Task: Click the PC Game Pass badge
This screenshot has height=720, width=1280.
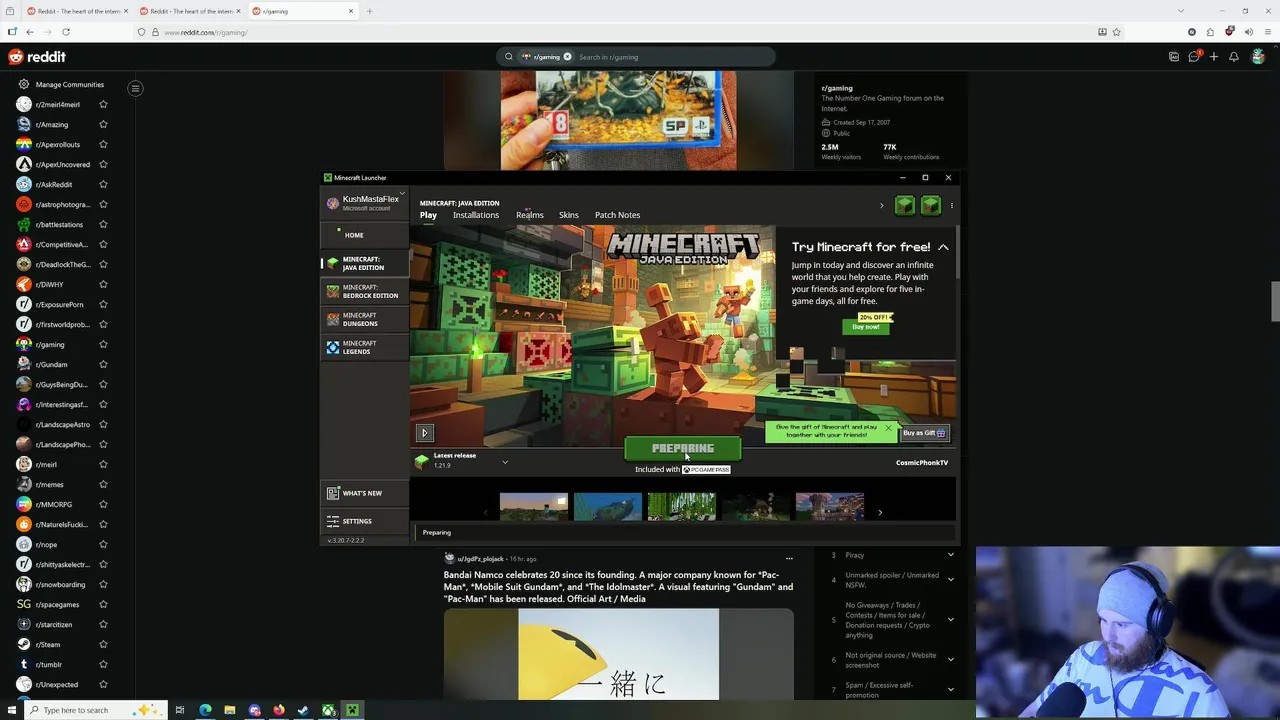Action: point(706,469)
